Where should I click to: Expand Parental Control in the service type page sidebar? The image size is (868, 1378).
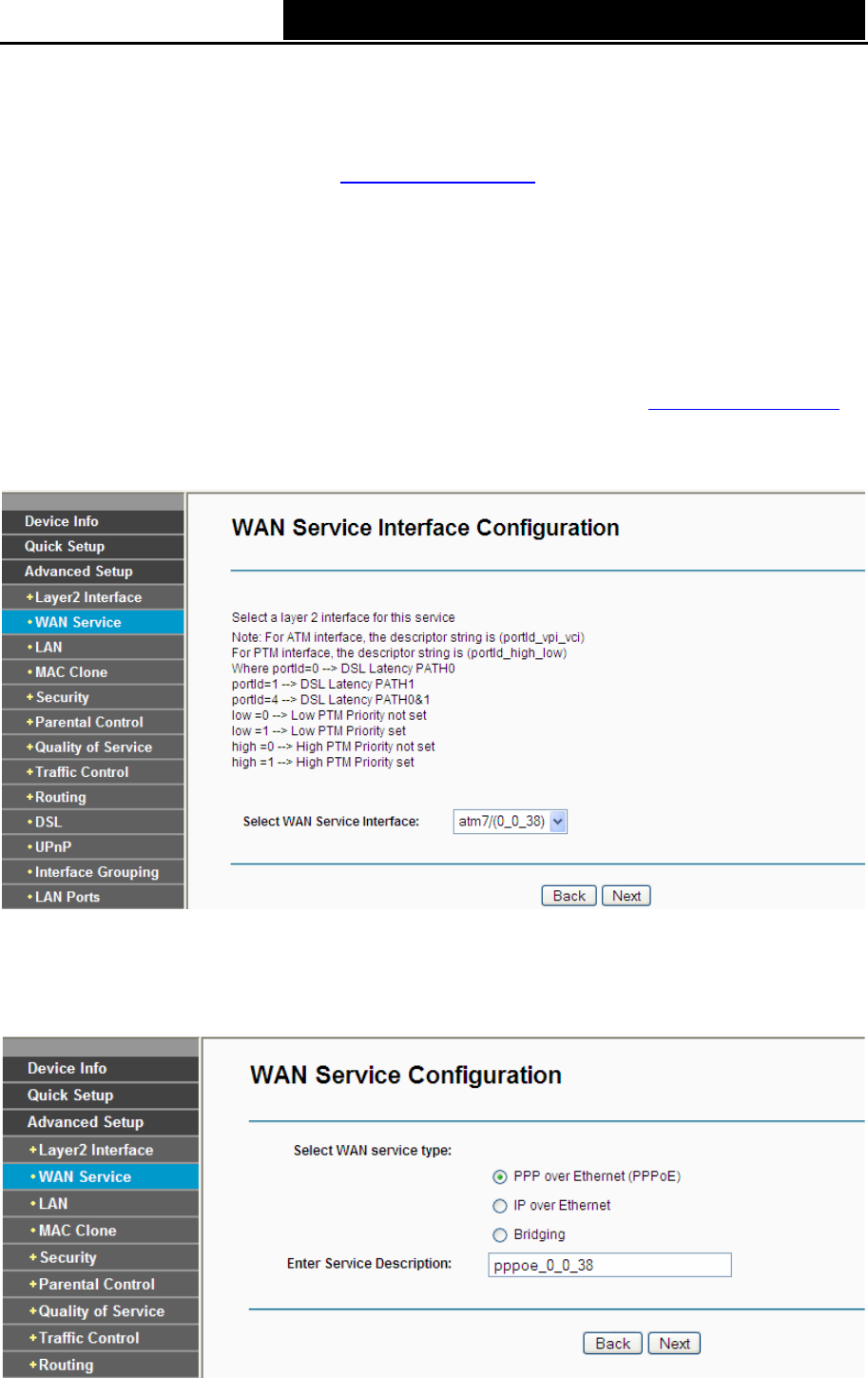click(101, 1284)
